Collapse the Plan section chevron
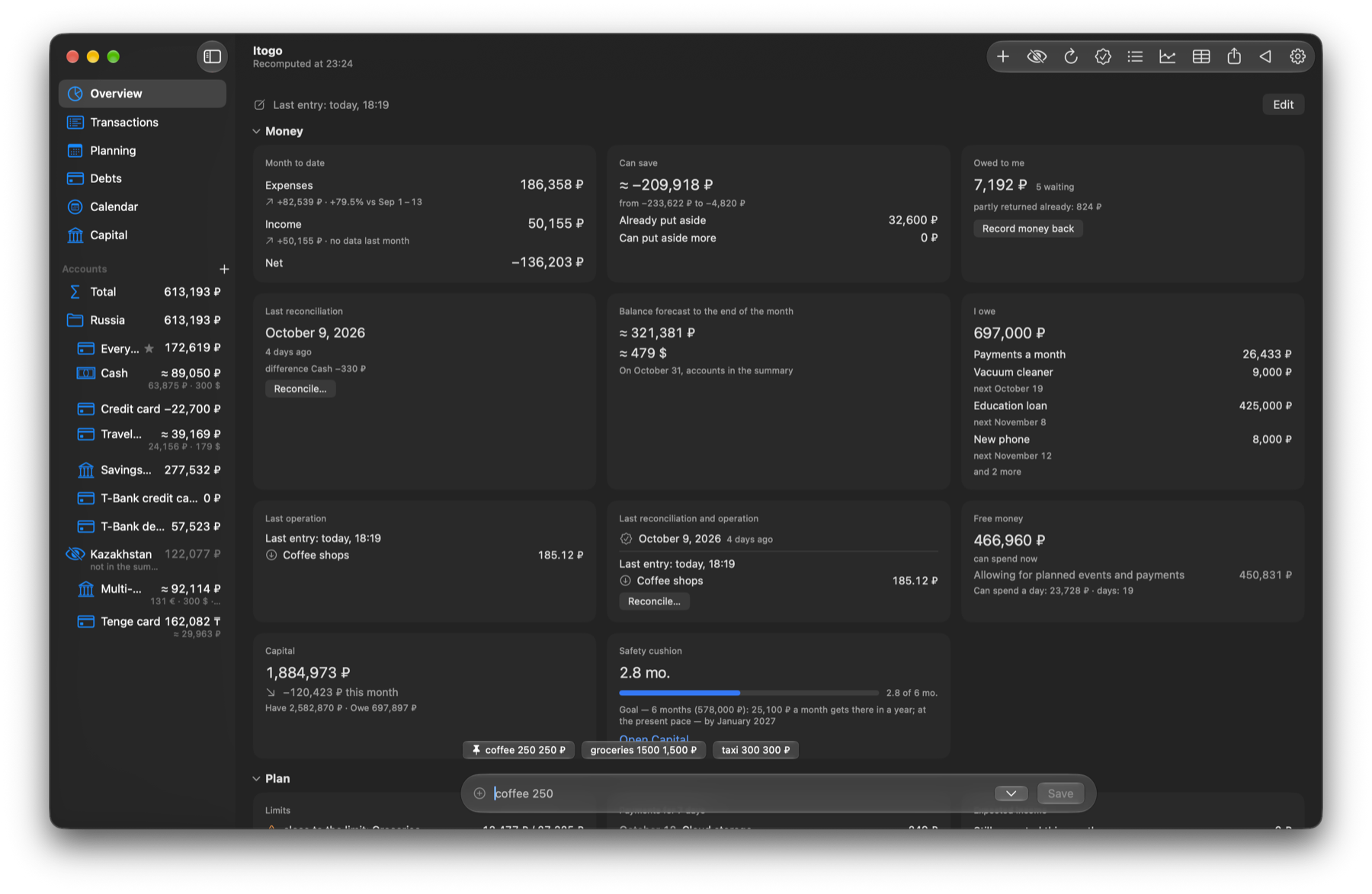The image size is (1372, 894). point(256,778)
